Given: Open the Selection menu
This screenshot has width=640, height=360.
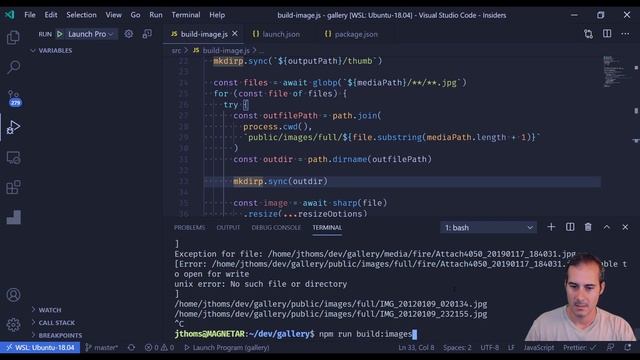Looking at the screenshot, I should click(x=81, y=15).
